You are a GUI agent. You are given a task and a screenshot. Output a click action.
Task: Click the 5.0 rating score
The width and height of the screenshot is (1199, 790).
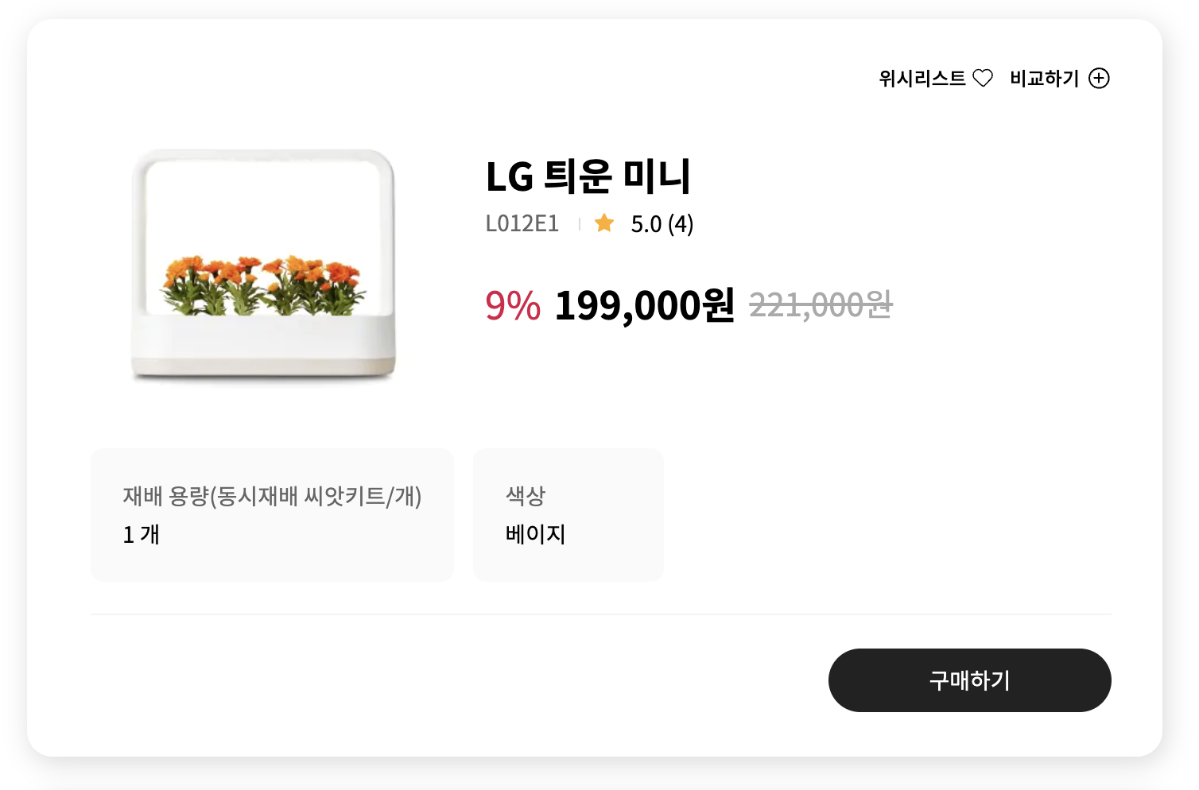pyautogui.click(x=646, y=224)
